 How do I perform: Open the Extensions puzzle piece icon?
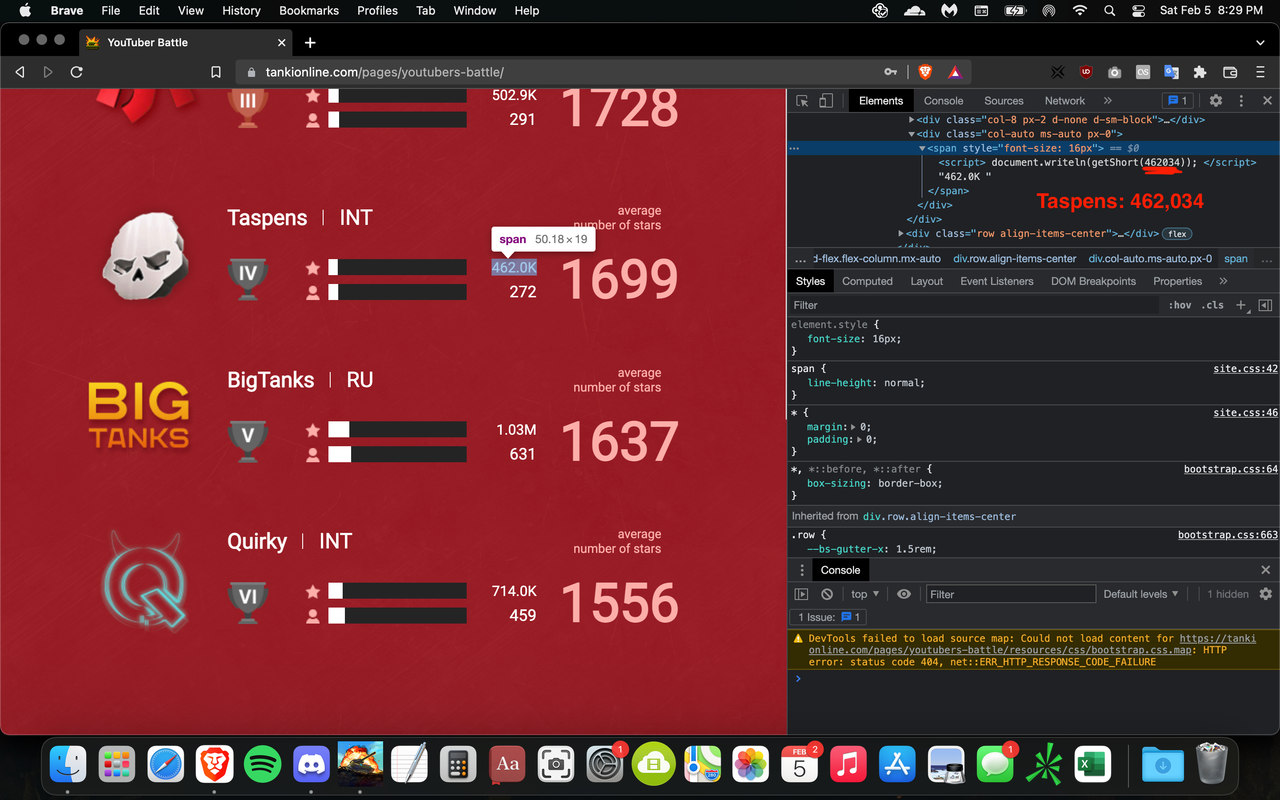pos(1200,72)
